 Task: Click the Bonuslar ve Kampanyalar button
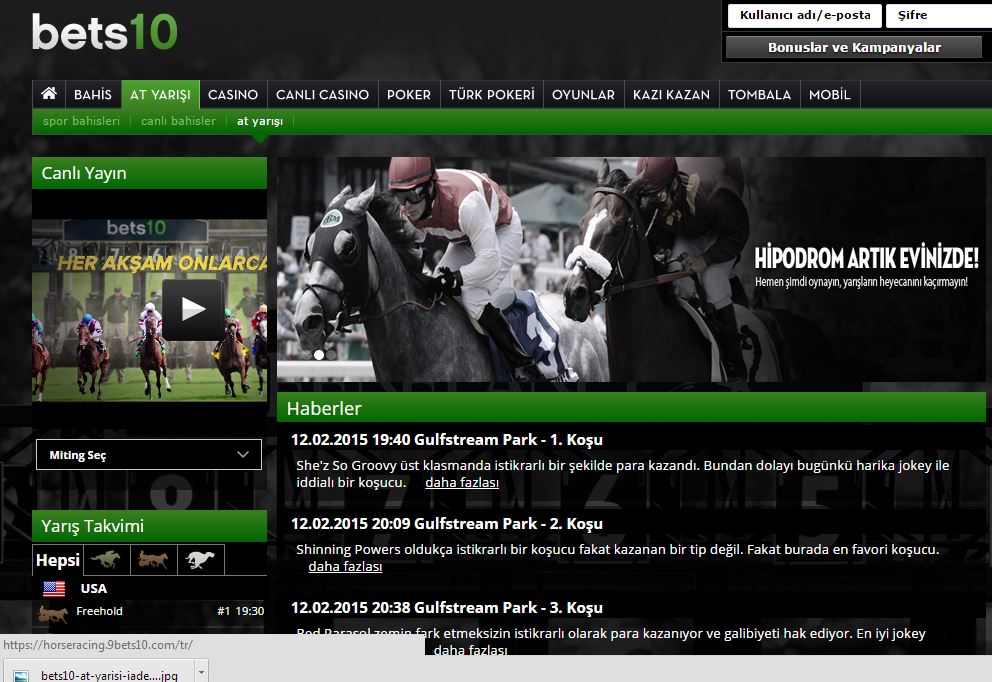point(853,47)
